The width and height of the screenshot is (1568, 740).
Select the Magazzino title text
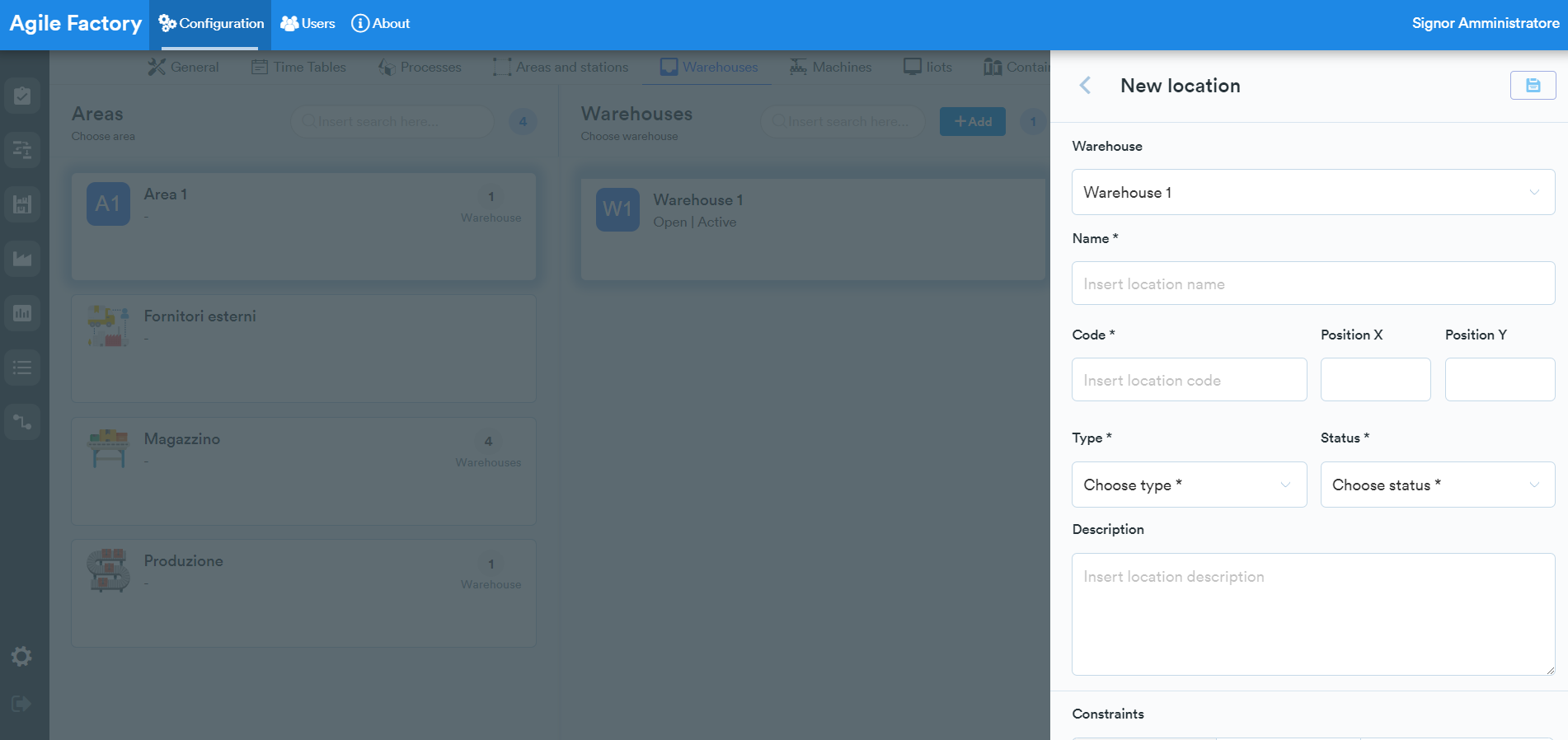(182, 439)
